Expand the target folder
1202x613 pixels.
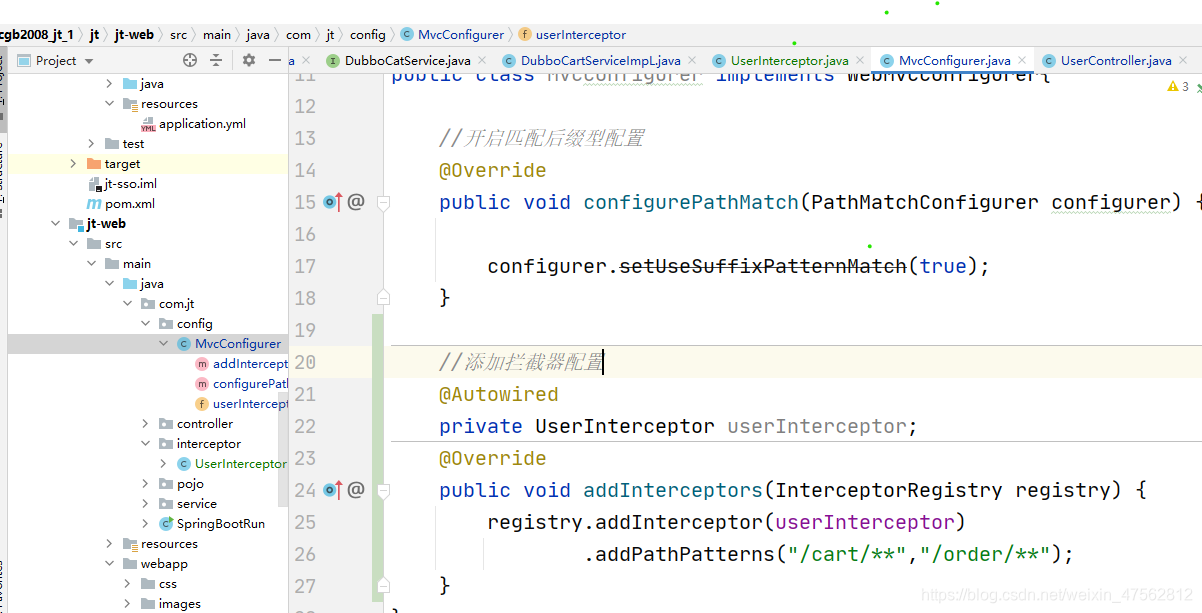point(73,164)
